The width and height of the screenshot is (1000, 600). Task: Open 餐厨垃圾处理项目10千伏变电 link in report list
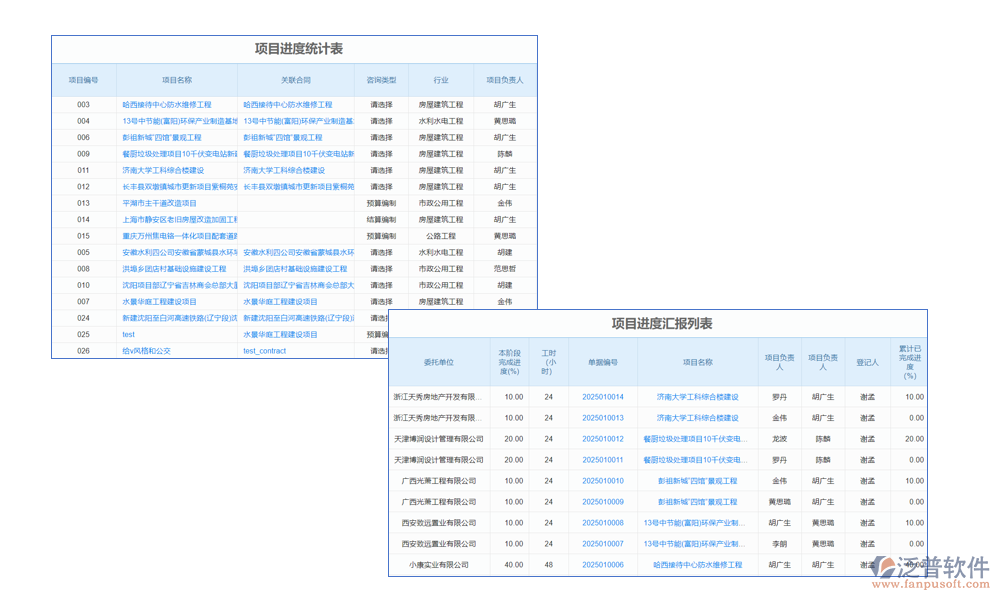coord(697,439)
